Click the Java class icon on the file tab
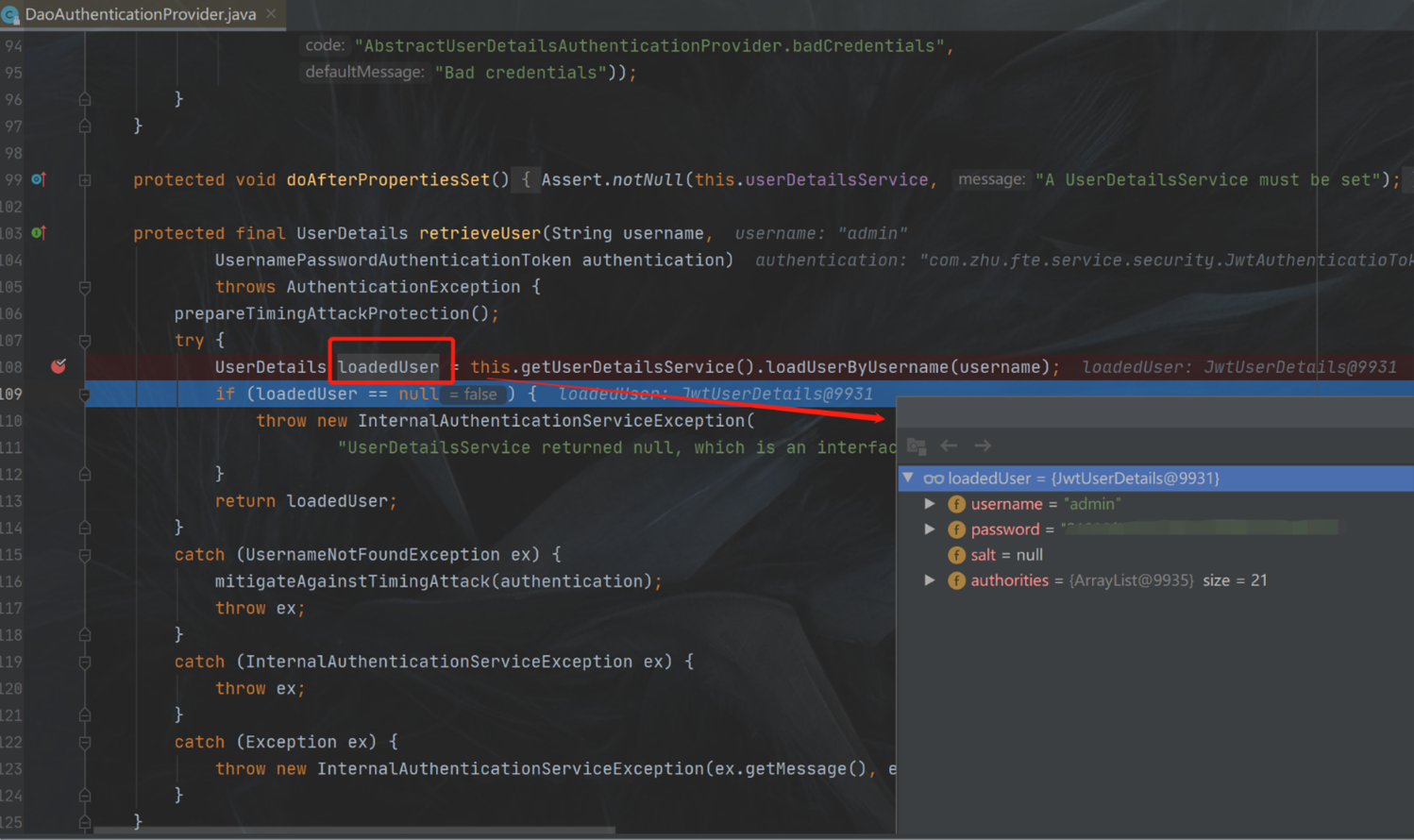1414x840 pixels. click(x=11, y=14)
